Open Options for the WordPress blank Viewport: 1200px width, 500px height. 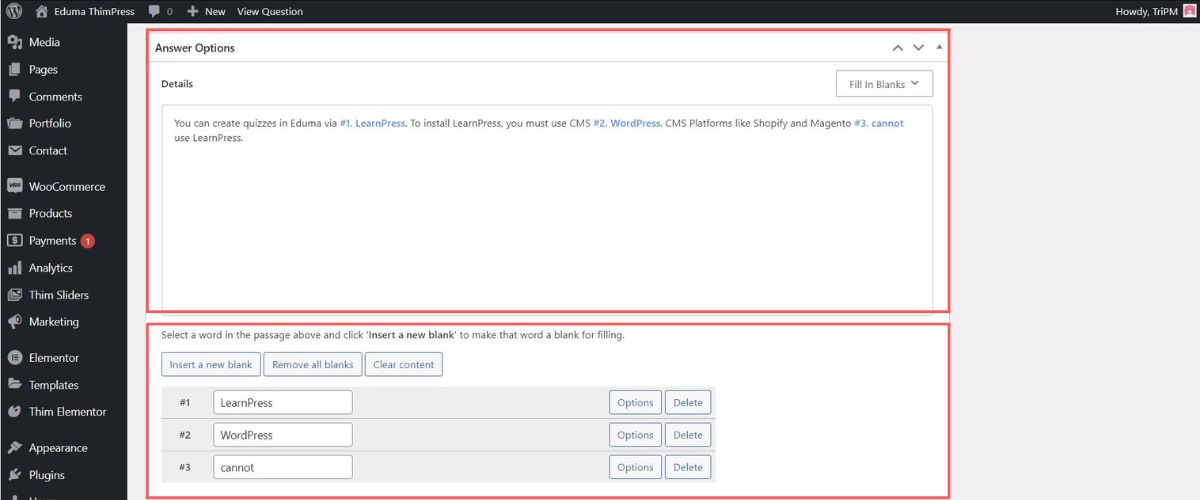pyautogui.click(x=635, y=435)
